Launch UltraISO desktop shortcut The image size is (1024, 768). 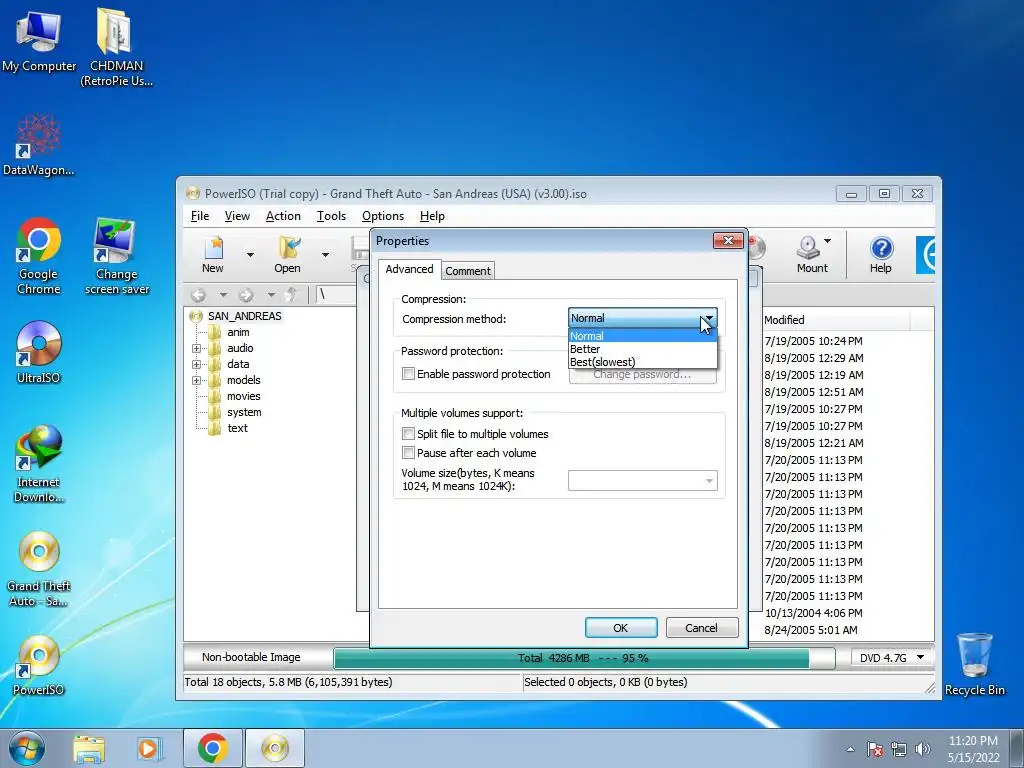pos(39,353)
